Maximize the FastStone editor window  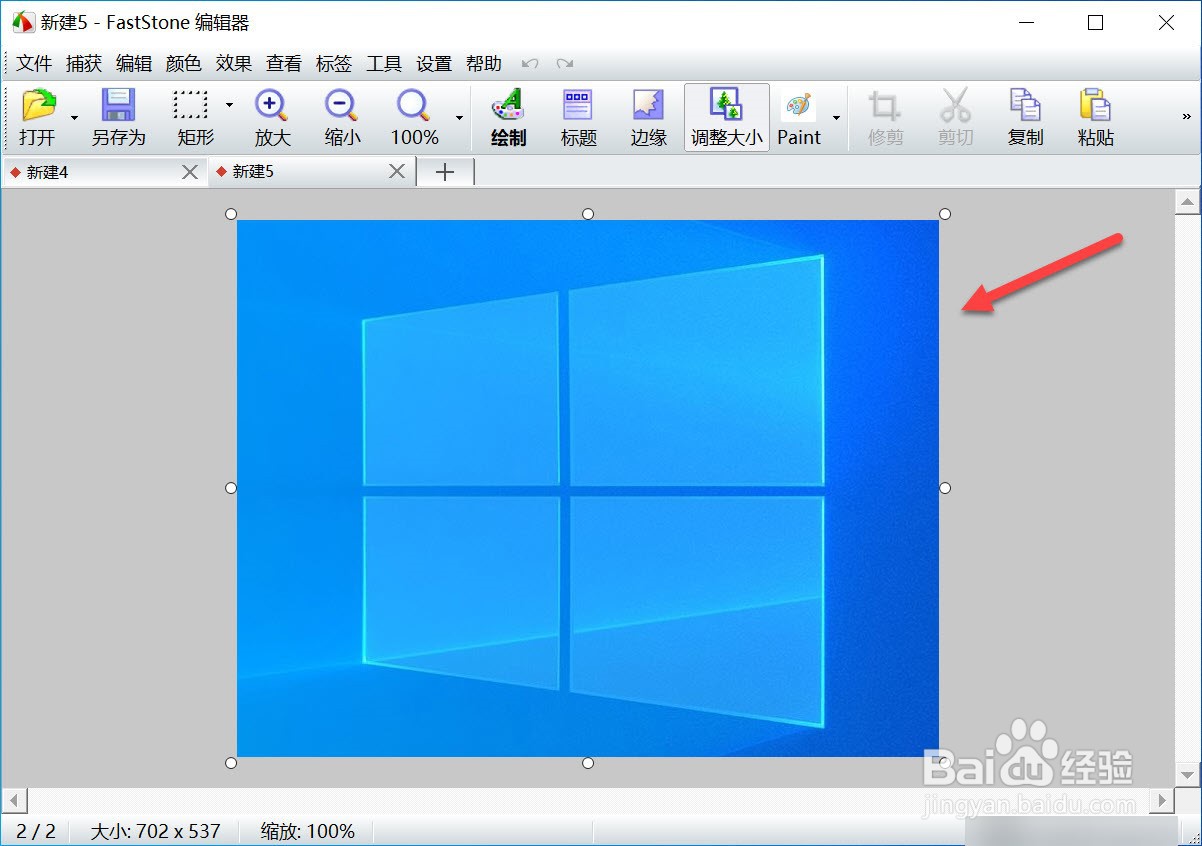point(1095,22)
